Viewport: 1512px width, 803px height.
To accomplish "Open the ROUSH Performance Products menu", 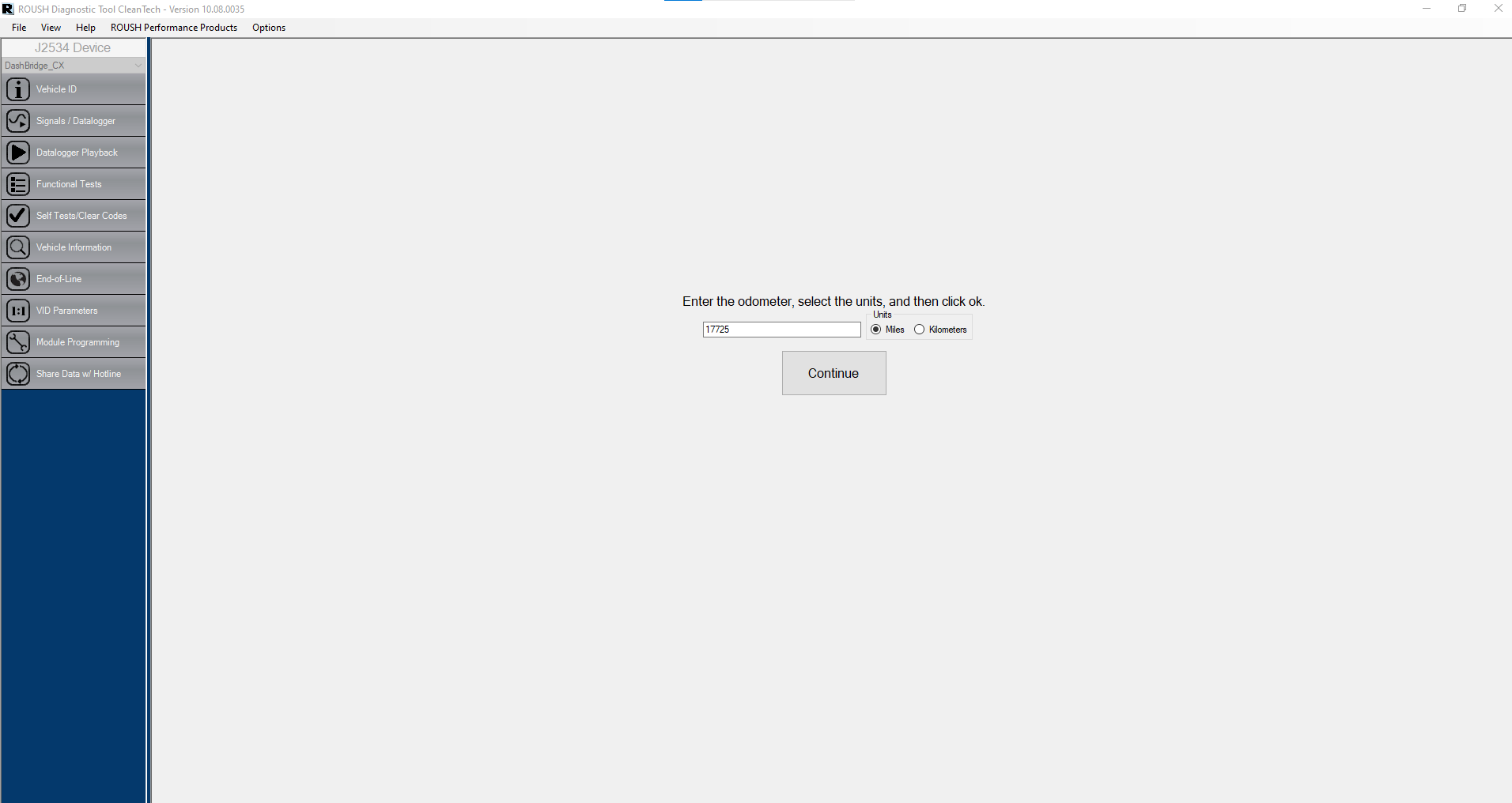I will click(x=173, y=27).
